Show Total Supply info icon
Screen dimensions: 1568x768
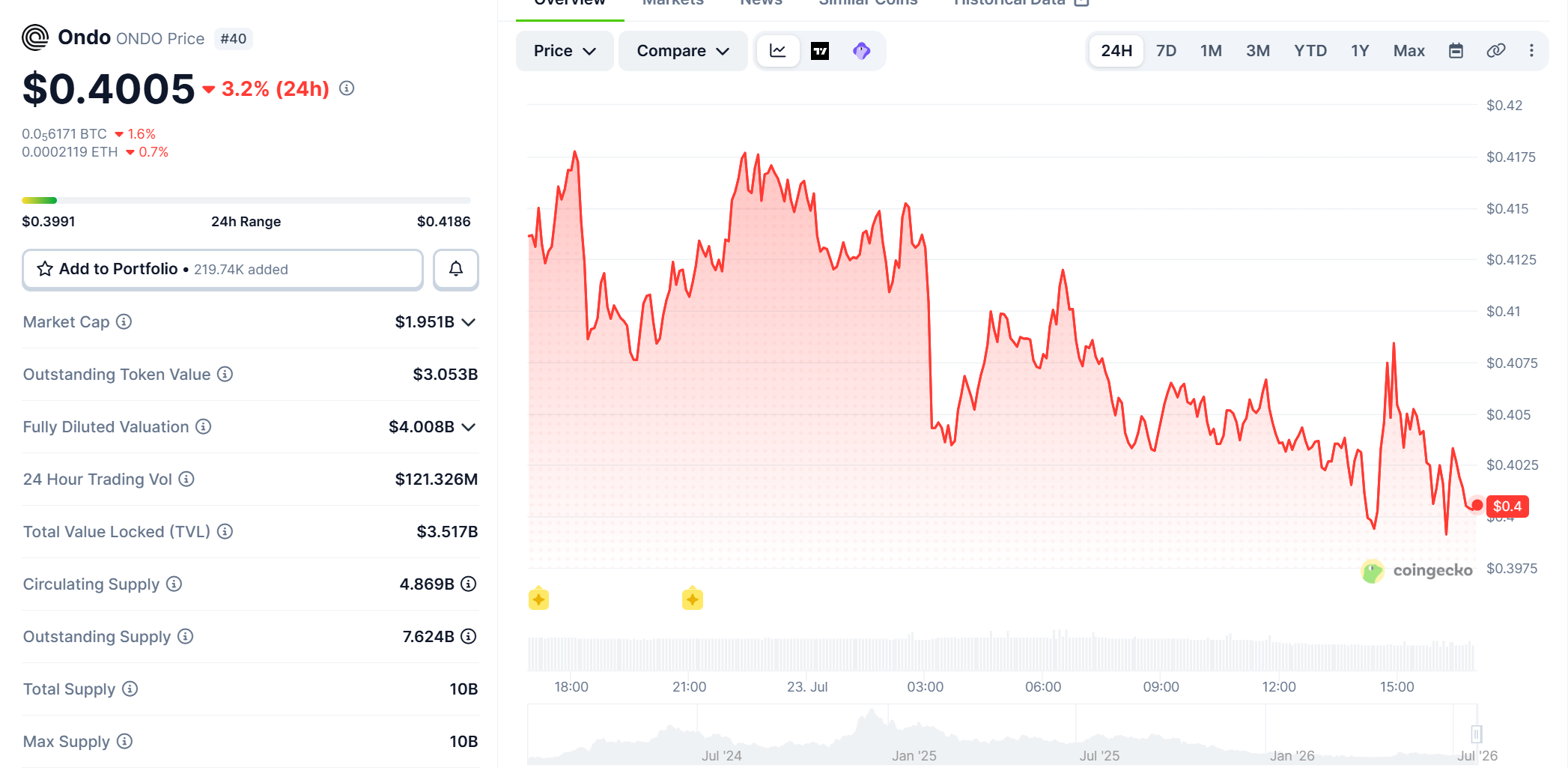(130, 689)
